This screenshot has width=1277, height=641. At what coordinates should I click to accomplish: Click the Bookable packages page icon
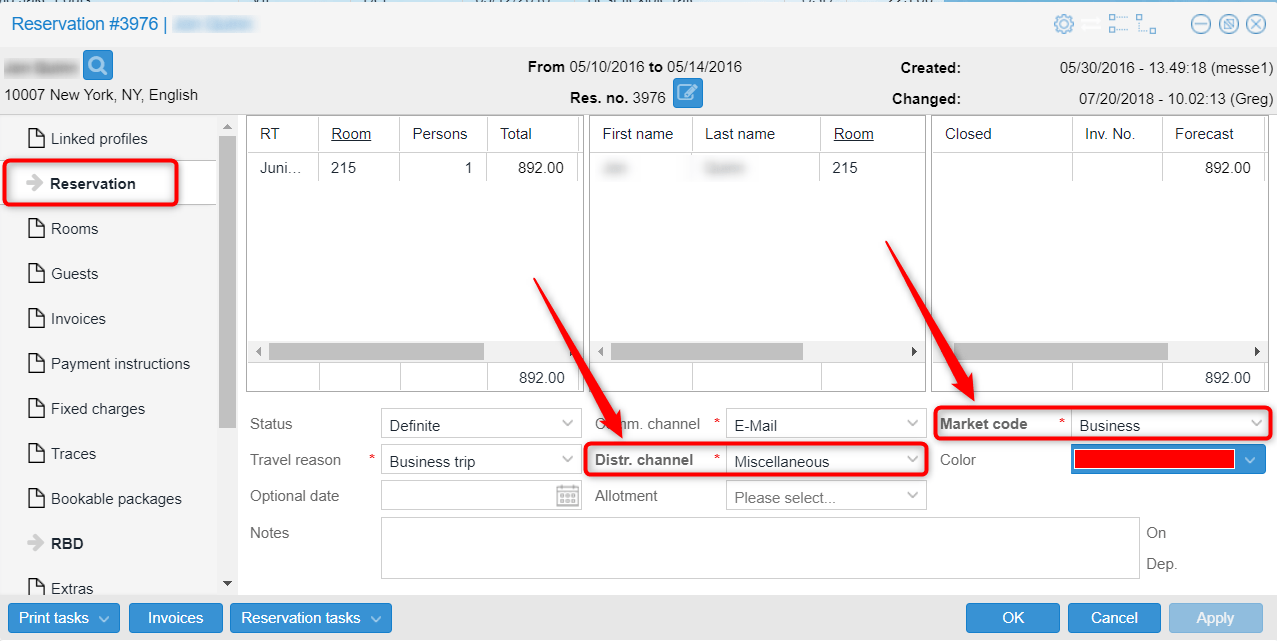(x=36, y=498)
